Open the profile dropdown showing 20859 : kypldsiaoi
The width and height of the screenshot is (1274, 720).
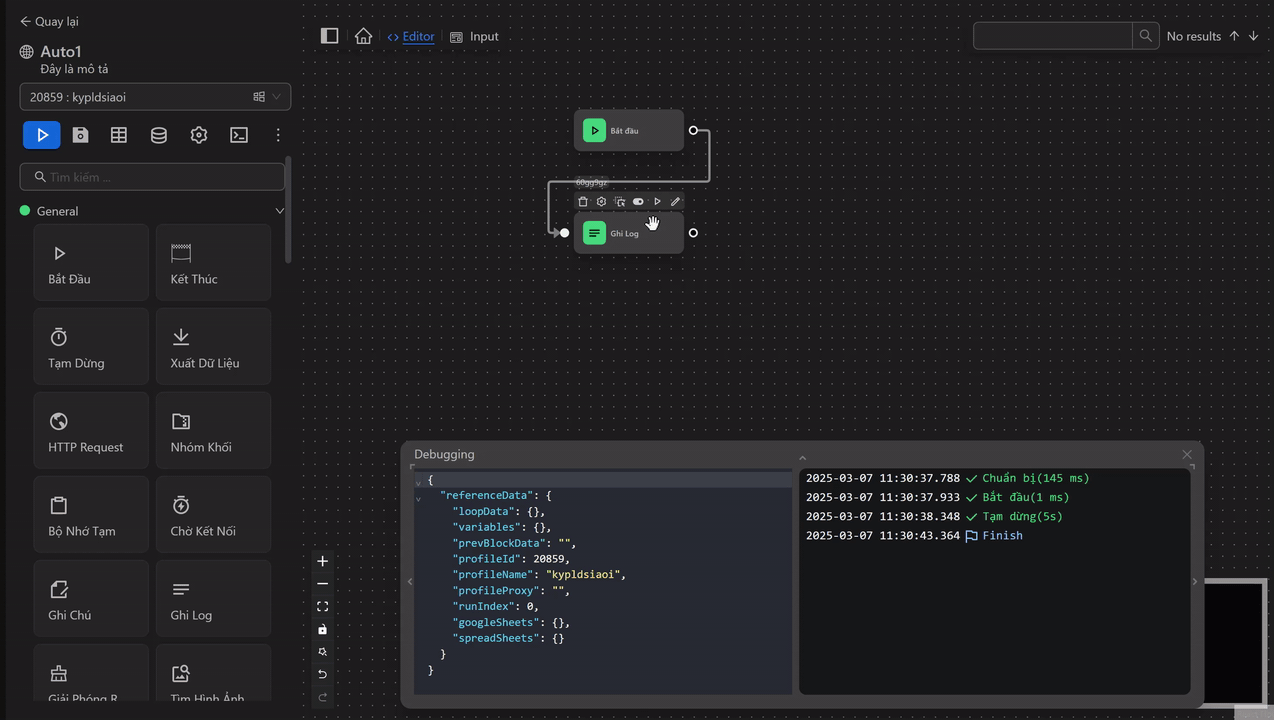pos(153,96)
